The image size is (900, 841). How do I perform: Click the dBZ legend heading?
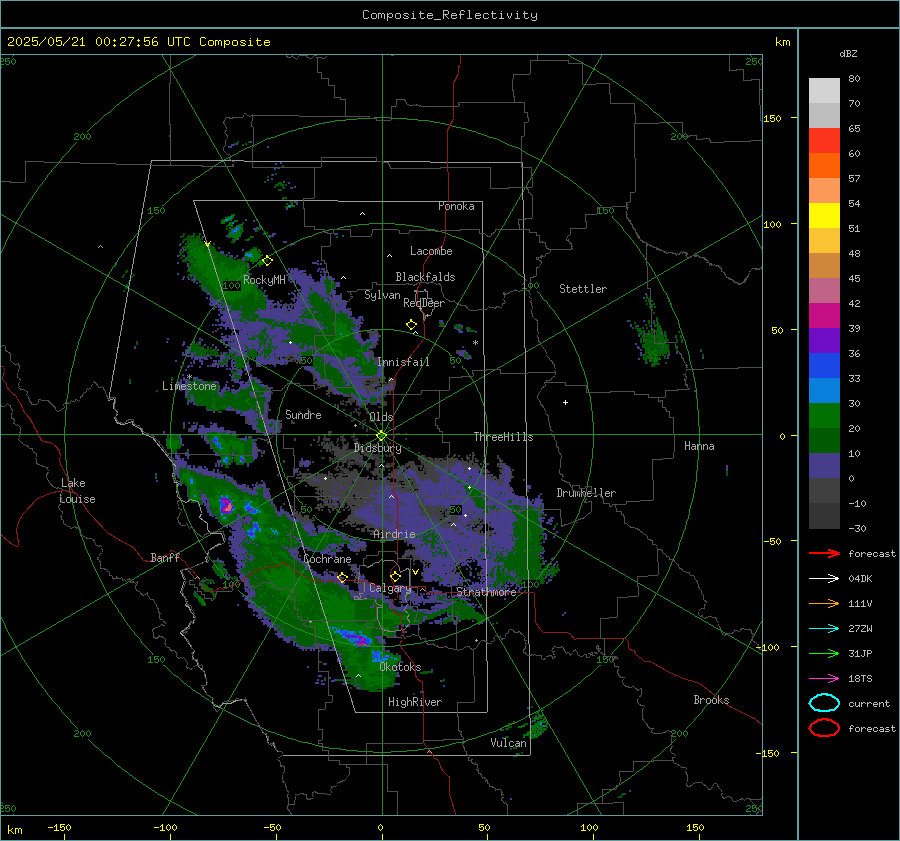(x=848, y=53)
